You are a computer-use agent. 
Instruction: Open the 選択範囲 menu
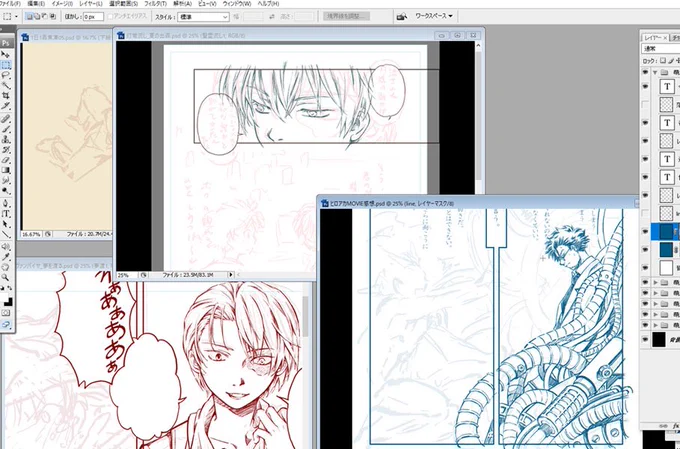(x=123, y=3)
